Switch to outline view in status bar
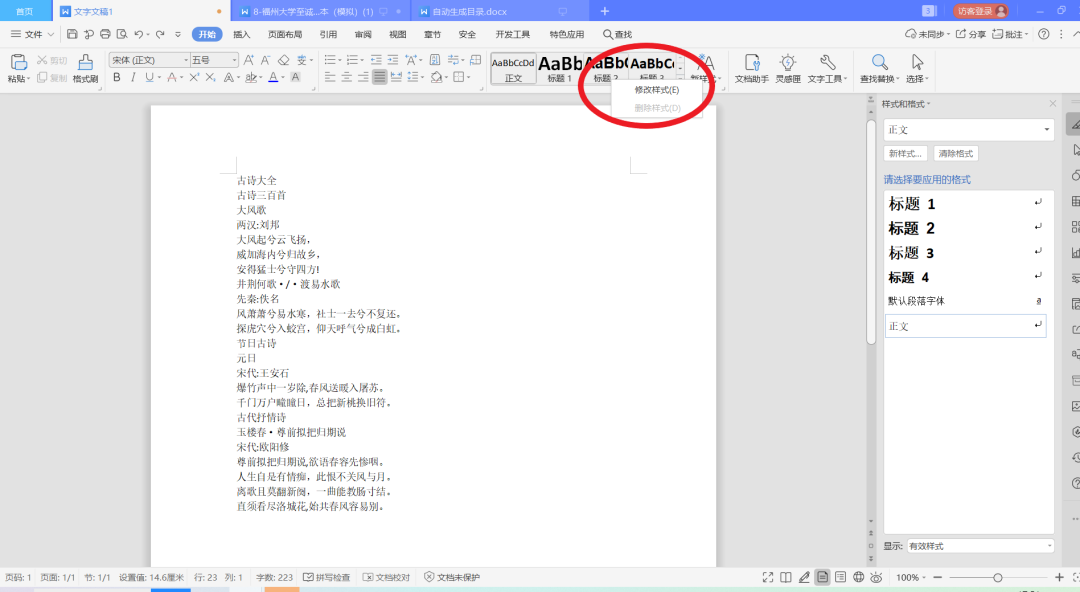This screenshot has height=592, width=1080. pos(840,577)
